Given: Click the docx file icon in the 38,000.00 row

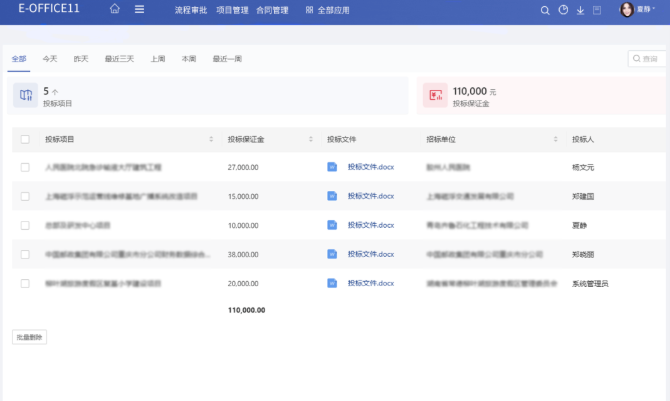Looking at the screenshot, I should click(333, 254).
